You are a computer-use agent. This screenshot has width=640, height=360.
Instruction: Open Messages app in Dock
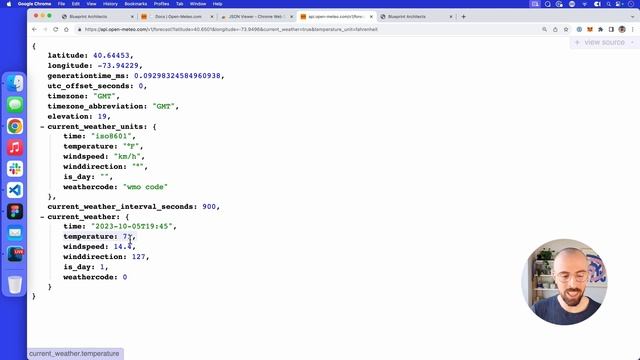(15, 105)
